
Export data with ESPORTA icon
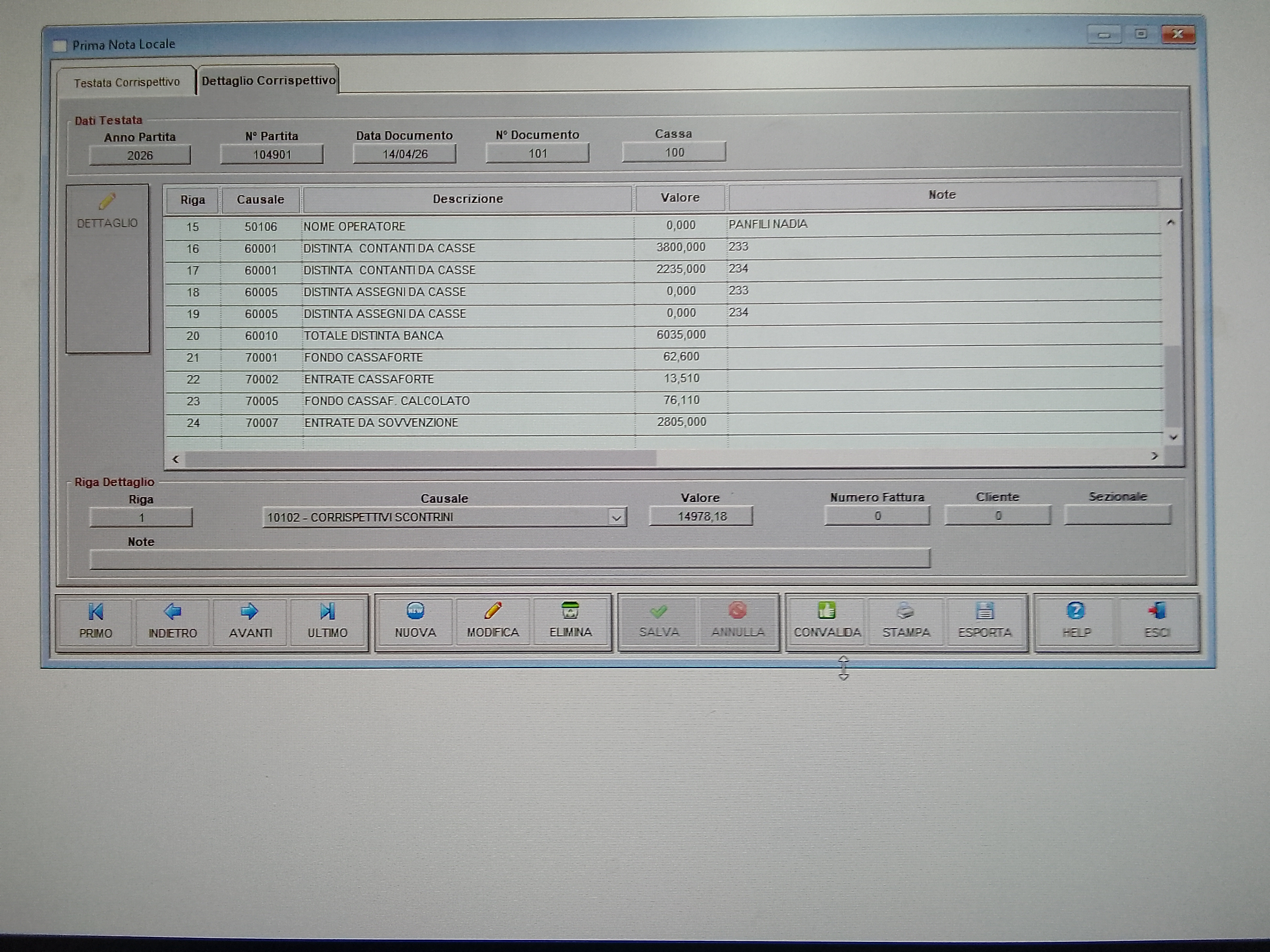pyautogui.click(x=985, y=611)
